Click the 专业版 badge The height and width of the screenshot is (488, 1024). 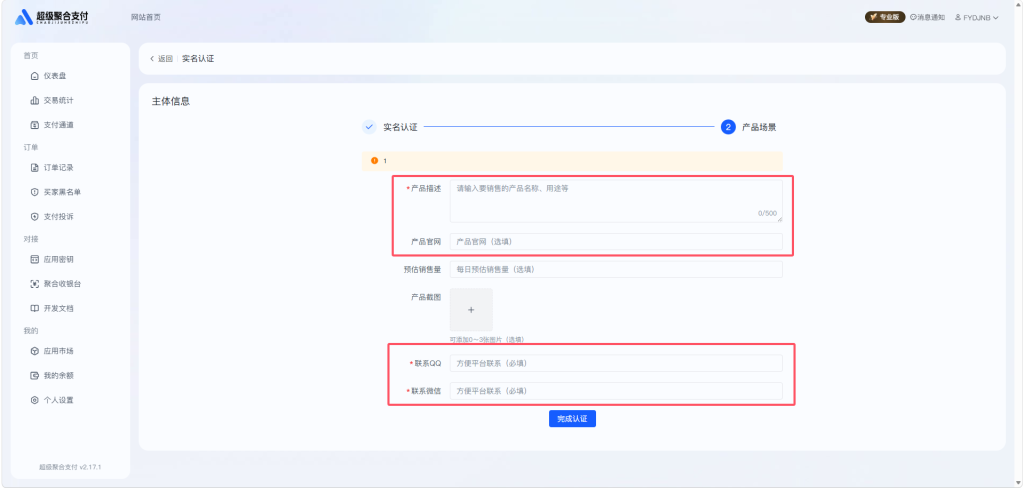point(885,18)
